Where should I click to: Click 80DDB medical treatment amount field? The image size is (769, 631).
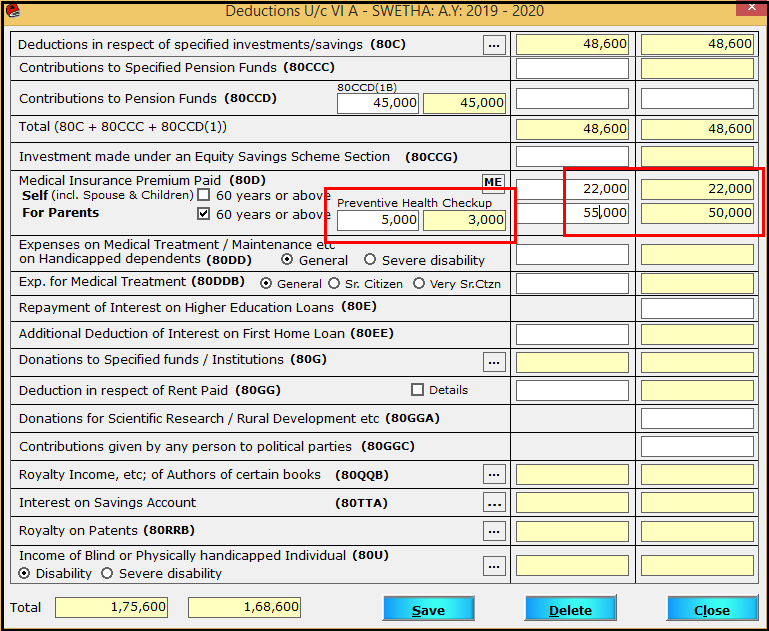click(572, 283)
